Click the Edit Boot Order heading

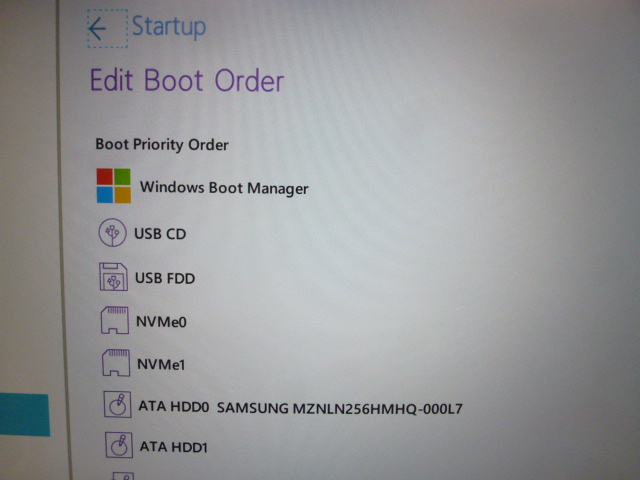coord(187,81)
